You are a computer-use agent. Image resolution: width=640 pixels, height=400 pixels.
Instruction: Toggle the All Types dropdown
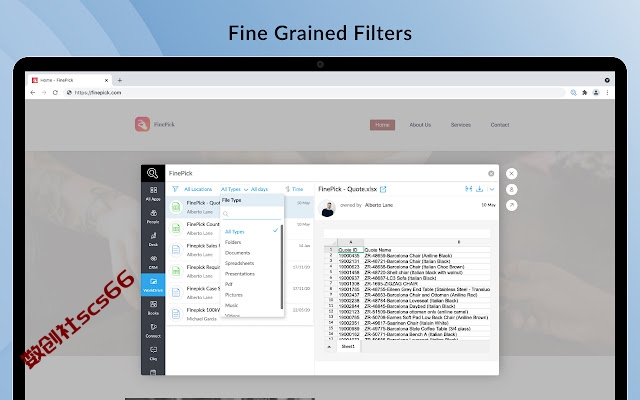click(234, 189)
